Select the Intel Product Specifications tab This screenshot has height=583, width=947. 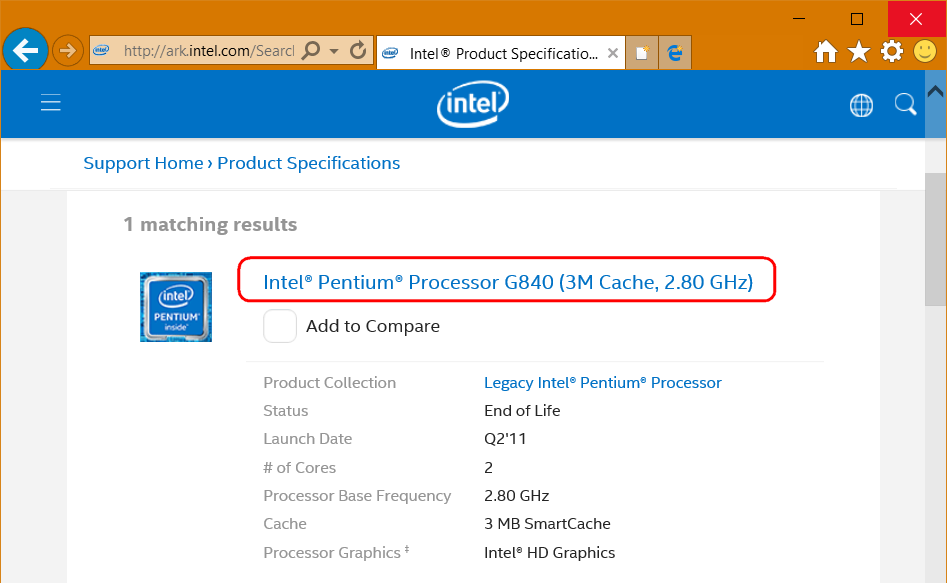point(493,53)
